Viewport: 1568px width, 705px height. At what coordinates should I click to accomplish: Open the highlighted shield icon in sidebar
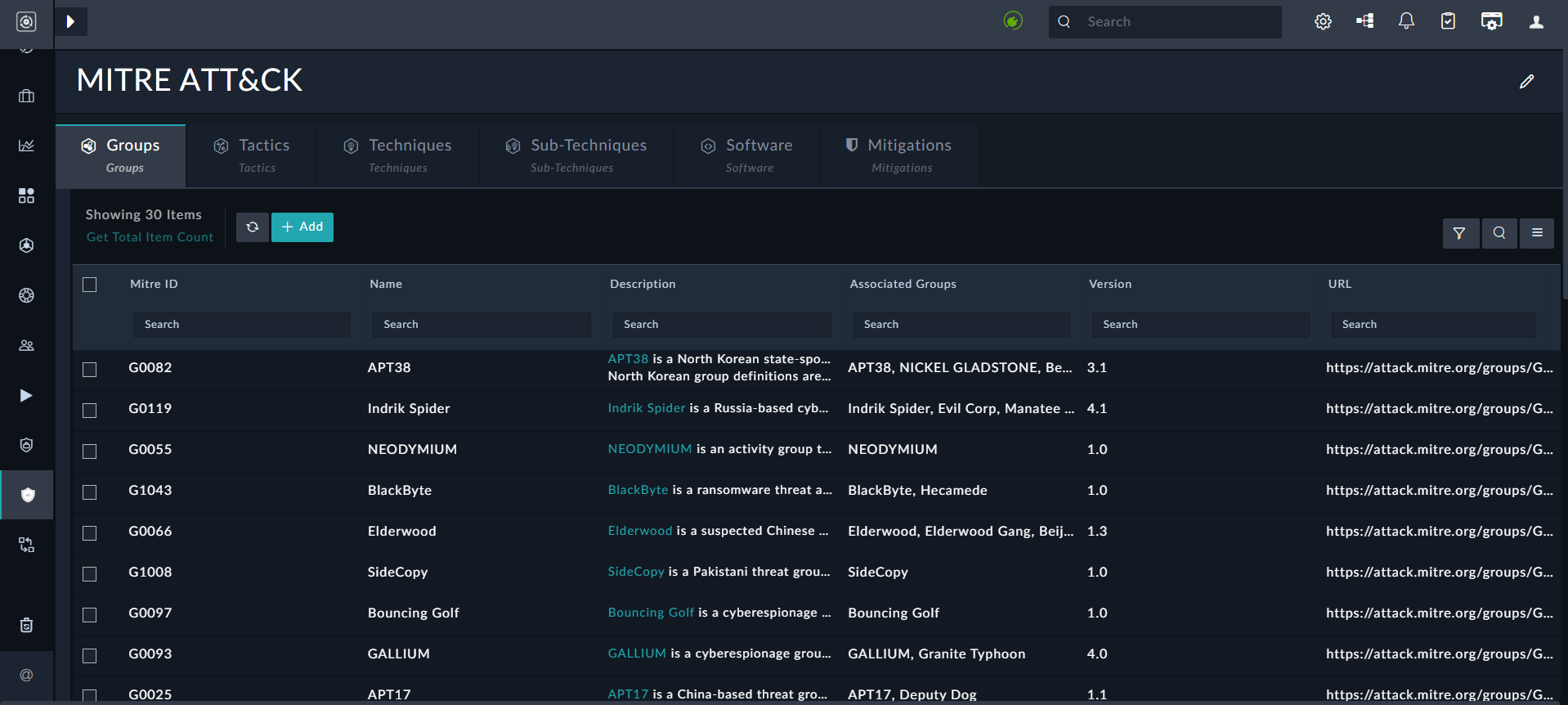click(27, 495)
